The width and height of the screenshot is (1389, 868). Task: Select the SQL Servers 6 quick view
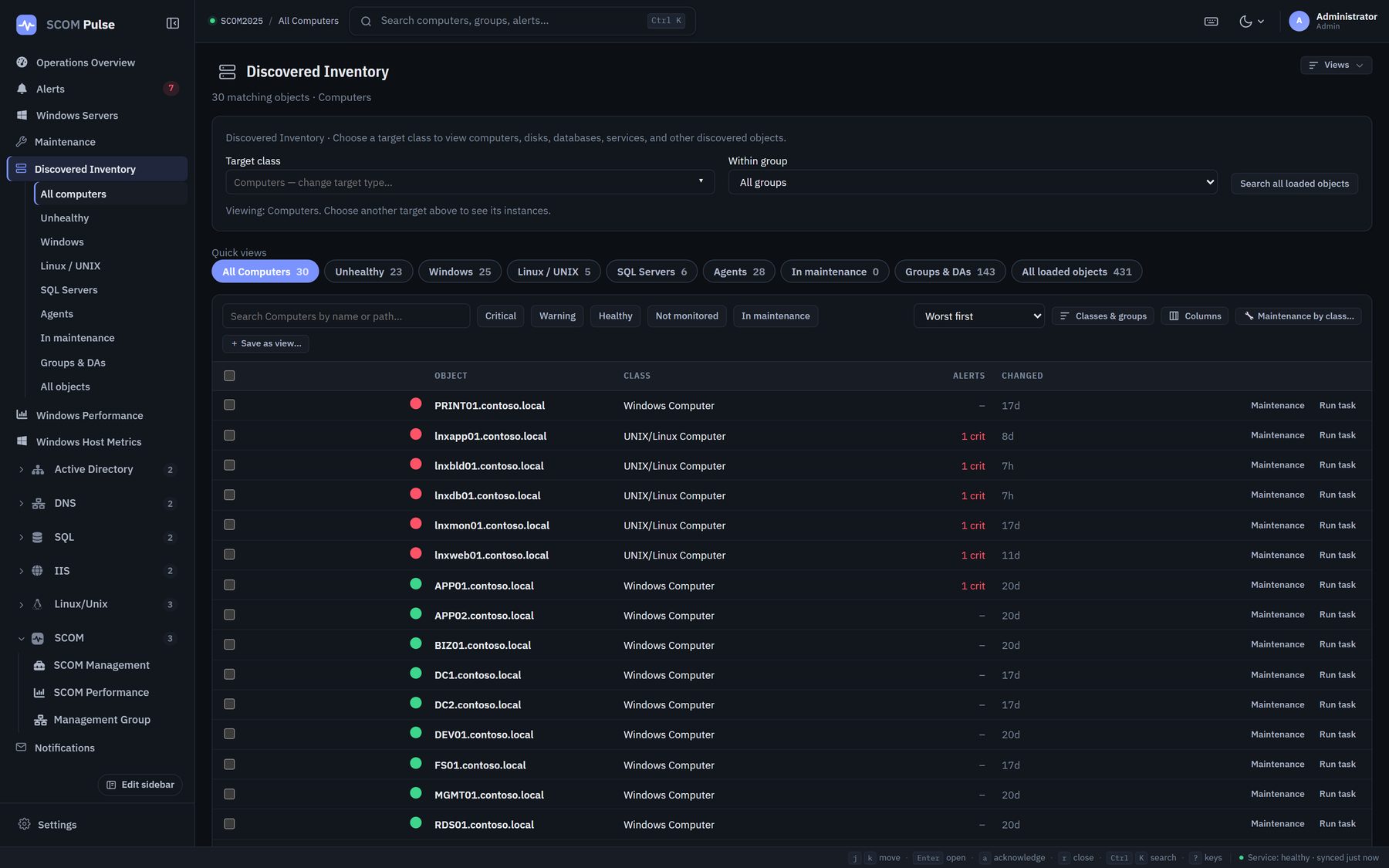[652, 272]
